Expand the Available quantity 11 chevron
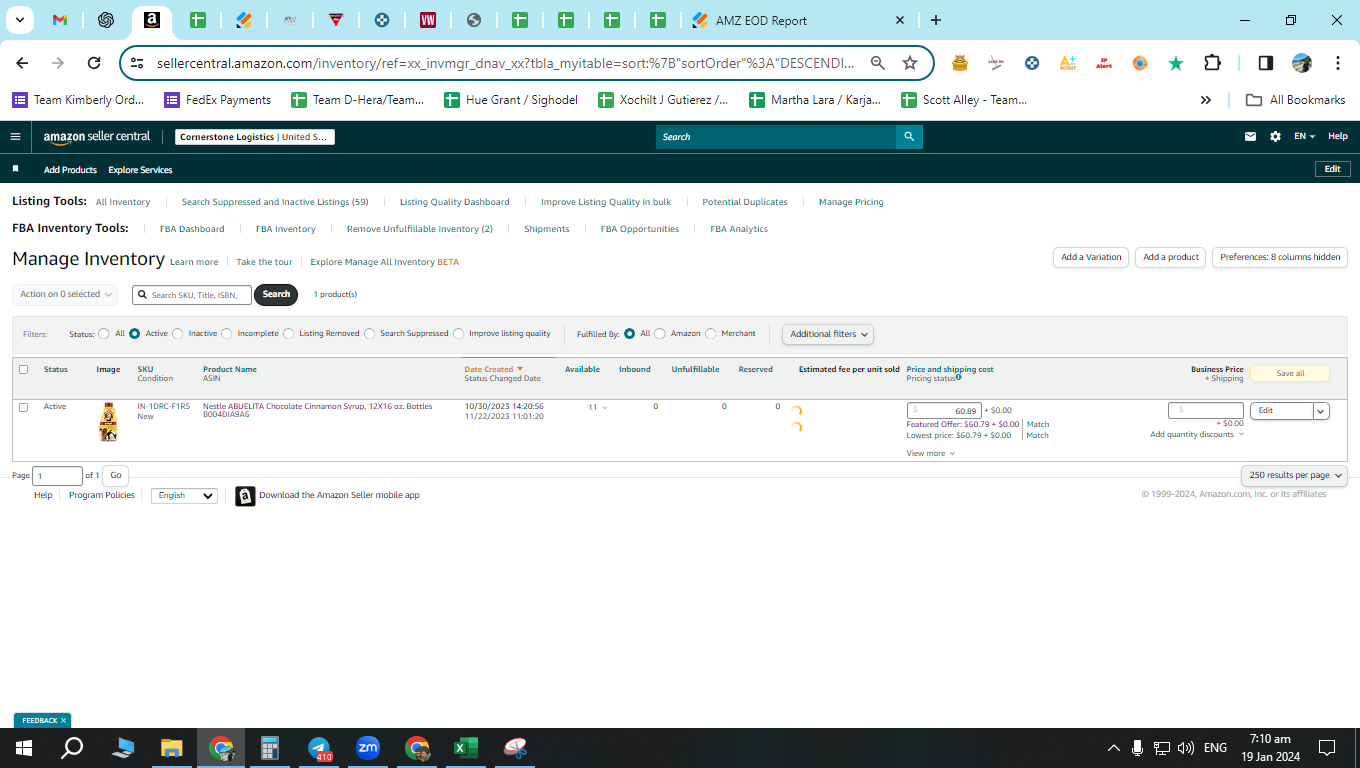Viewport: 1360px width, 768px height. pyautogui.click(x=605, y=408)
